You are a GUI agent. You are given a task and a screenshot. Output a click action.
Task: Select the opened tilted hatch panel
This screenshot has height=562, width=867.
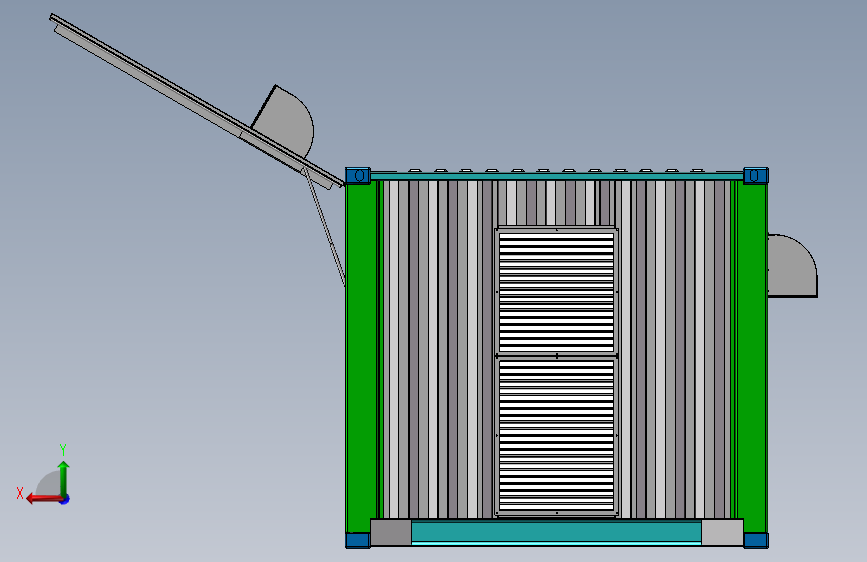tap(196, 100)
